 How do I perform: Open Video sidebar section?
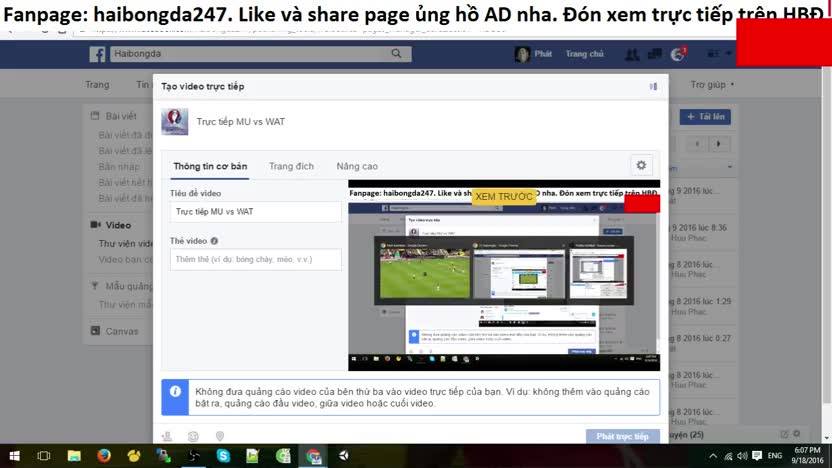point(118,225)
